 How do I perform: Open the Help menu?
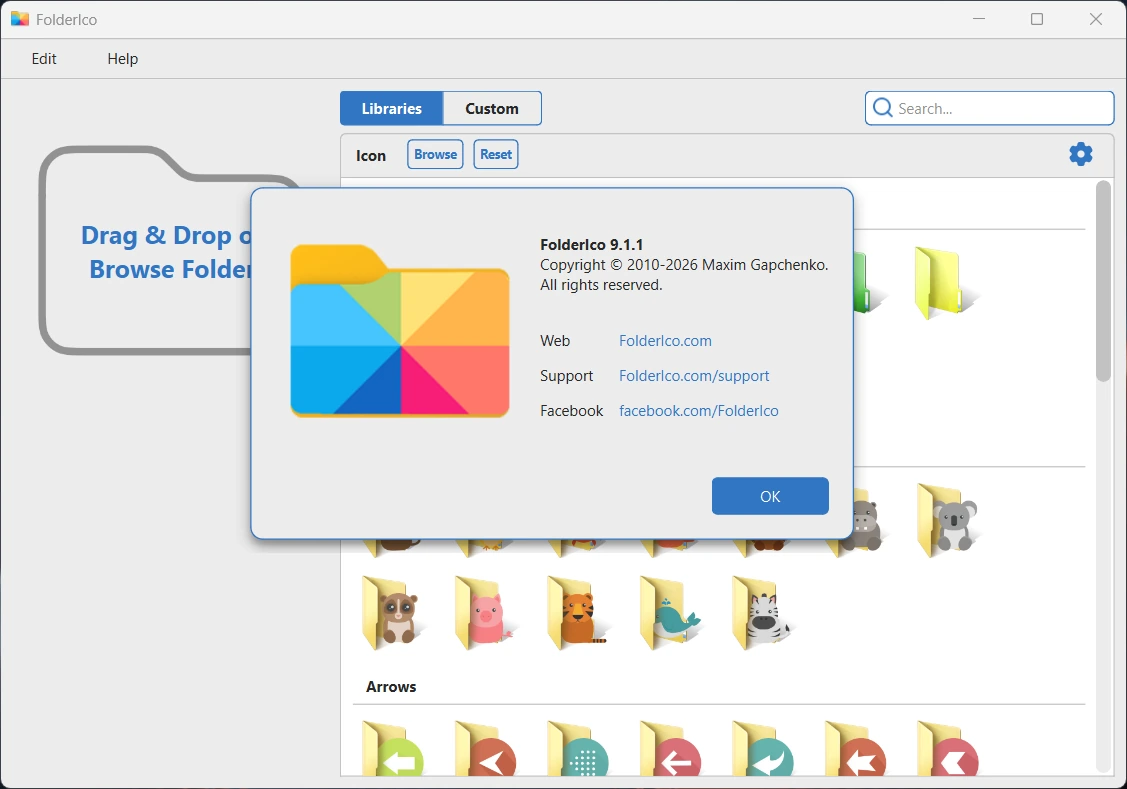122,59
